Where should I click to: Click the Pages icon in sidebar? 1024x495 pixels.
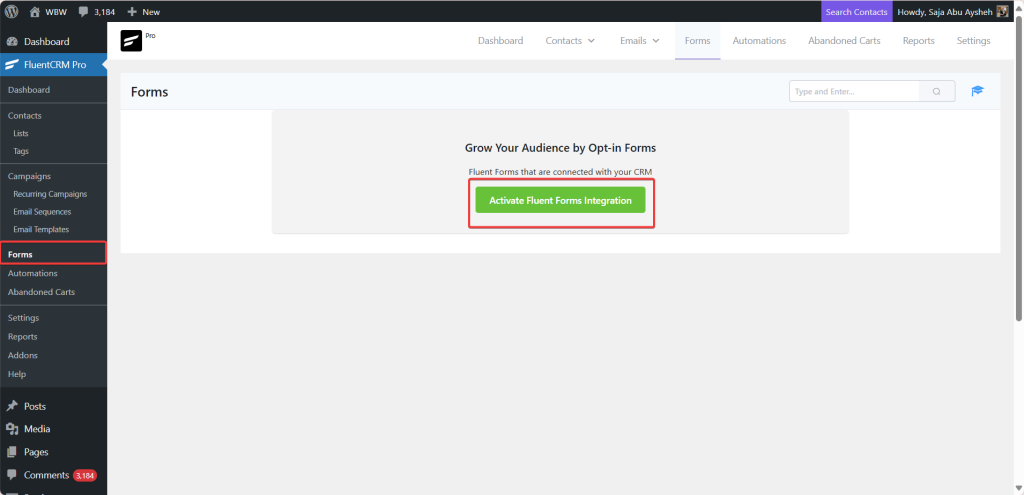pyautogui.click(x=12, y=452)
